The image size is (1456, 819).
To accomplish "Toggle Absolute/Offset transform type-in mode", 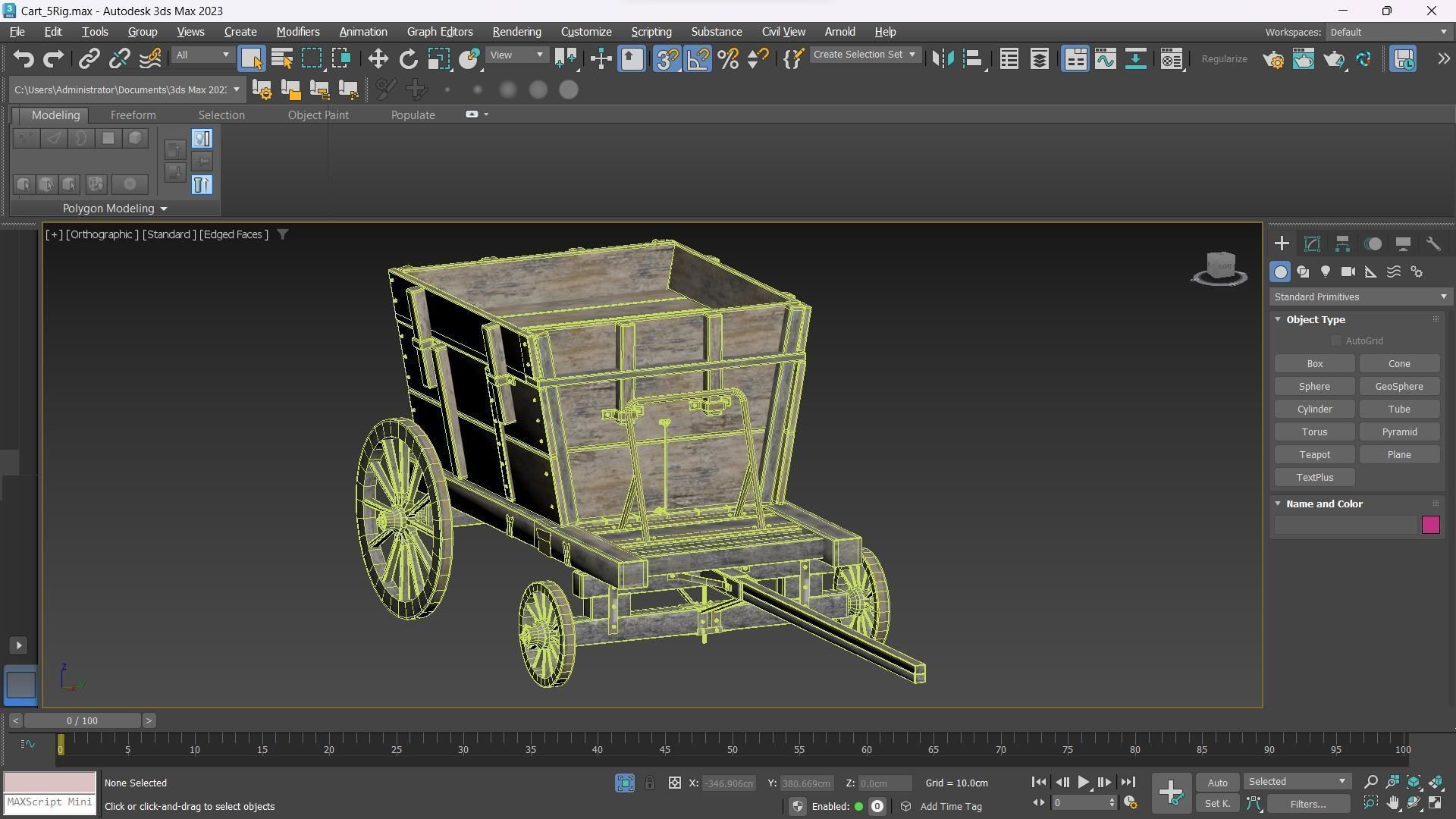I will tap(674, 783).
